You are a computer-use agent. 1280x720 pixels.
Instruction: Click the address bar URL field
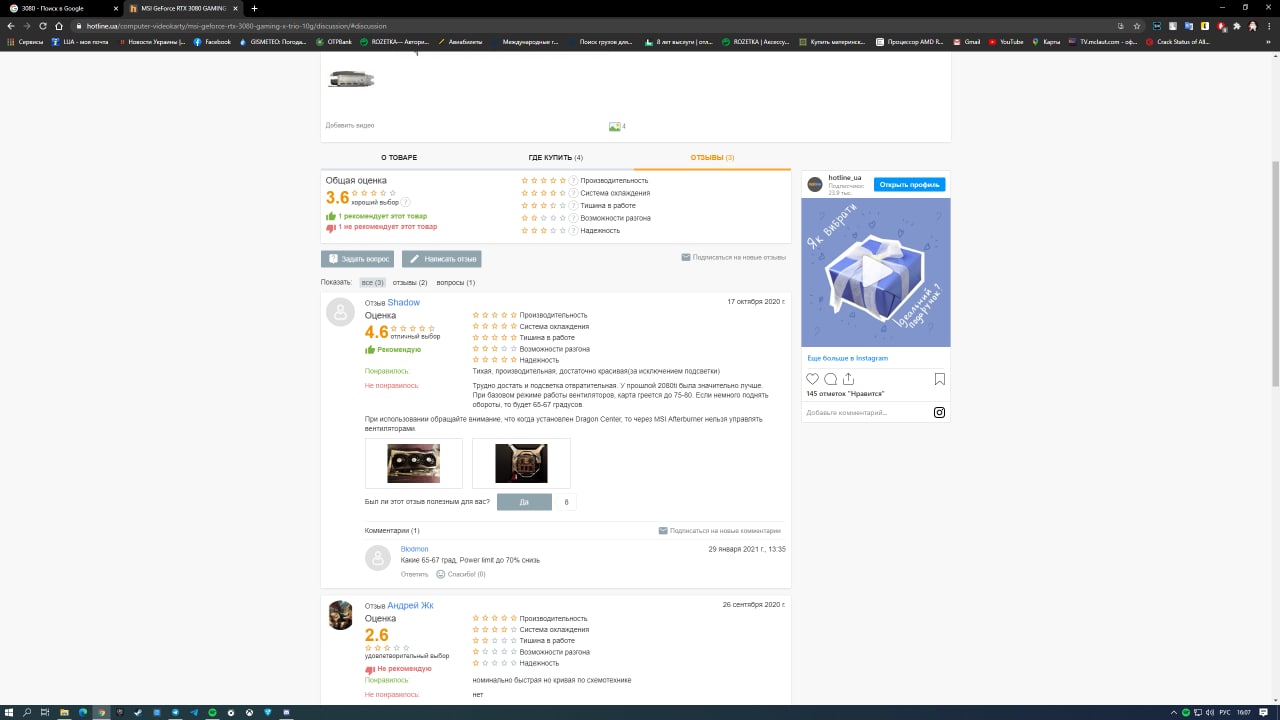(600, 26)
